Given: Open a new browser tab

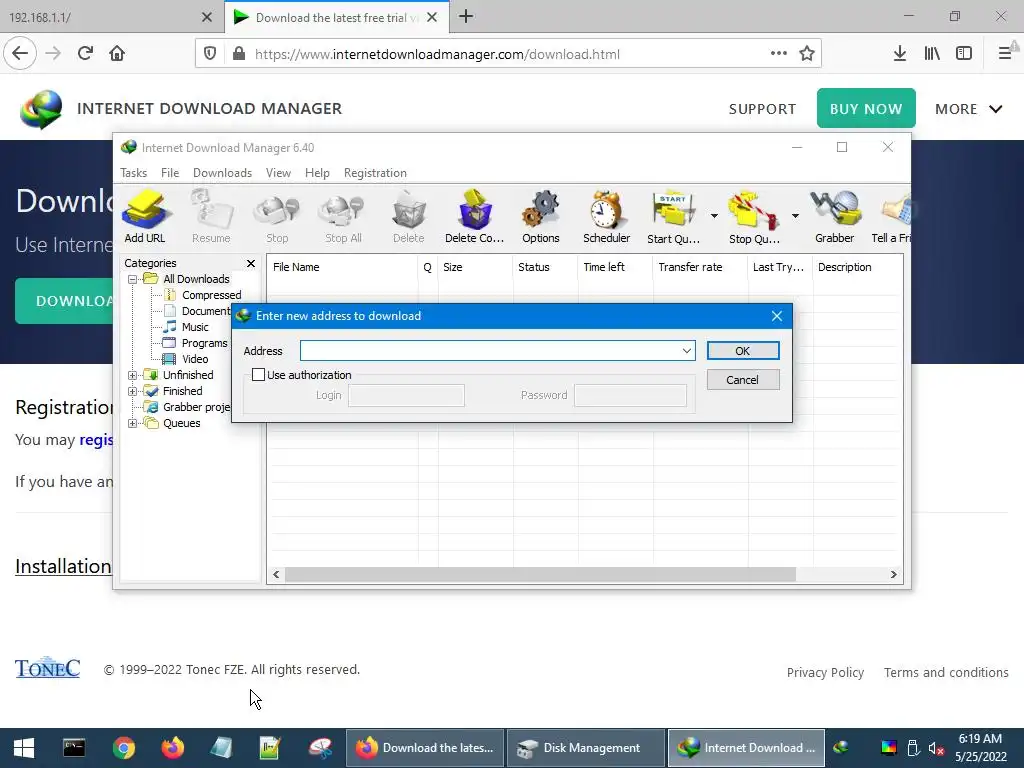Looking at the screenshot, I should pos(466,17).
